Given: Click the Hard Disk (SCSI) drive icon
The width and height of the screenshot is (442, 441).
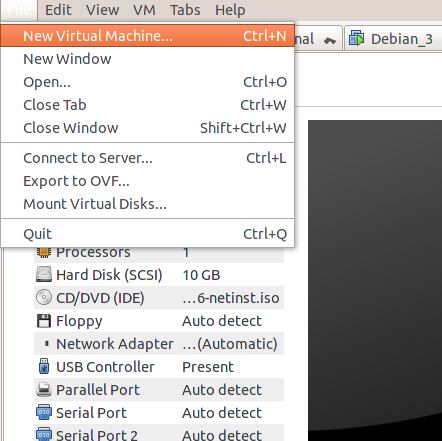Looking at the screenshot, I should point(44,275).
